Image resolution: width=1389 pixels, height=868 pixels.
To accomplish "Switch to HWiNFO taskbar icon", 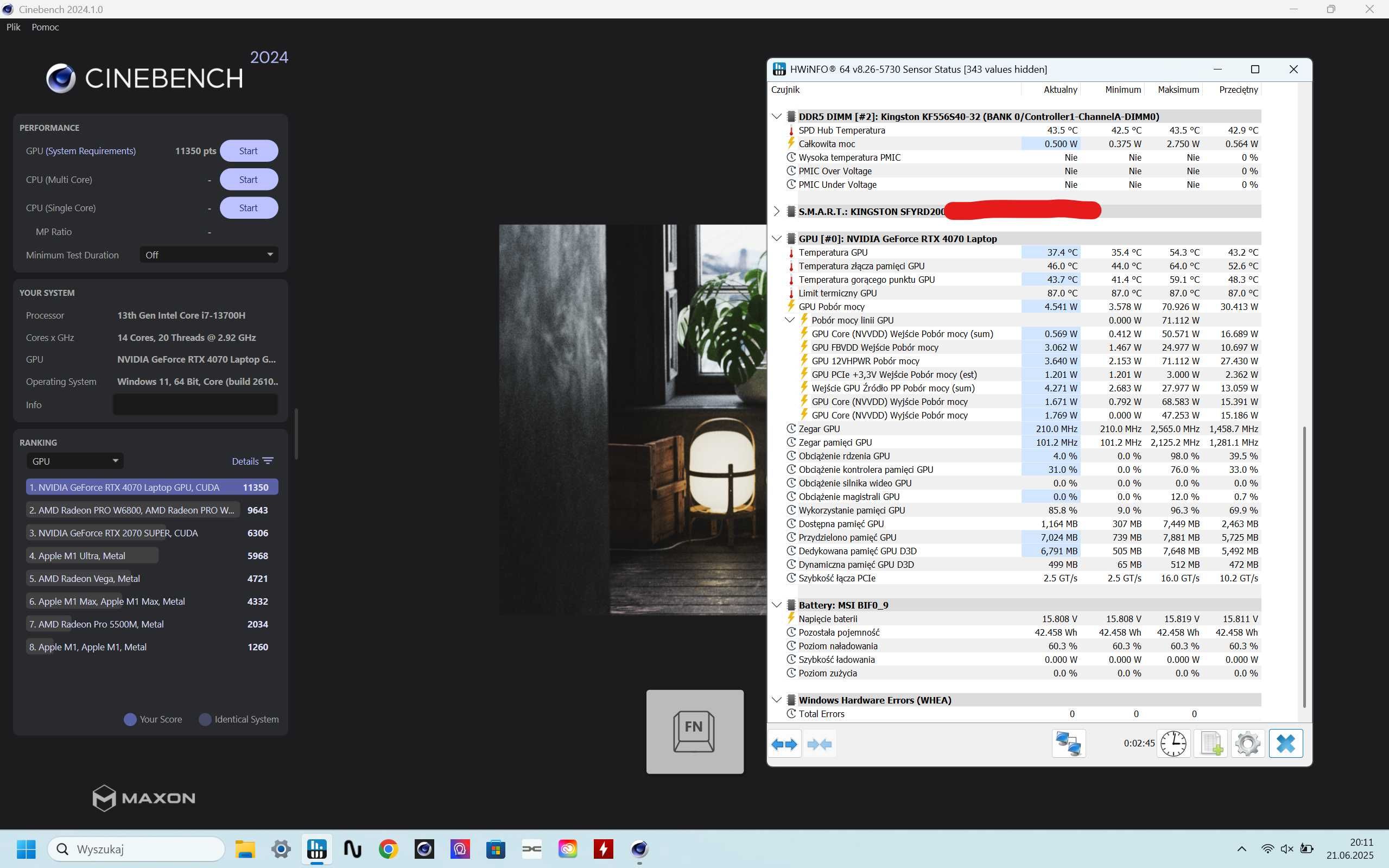I will [317, 849].
